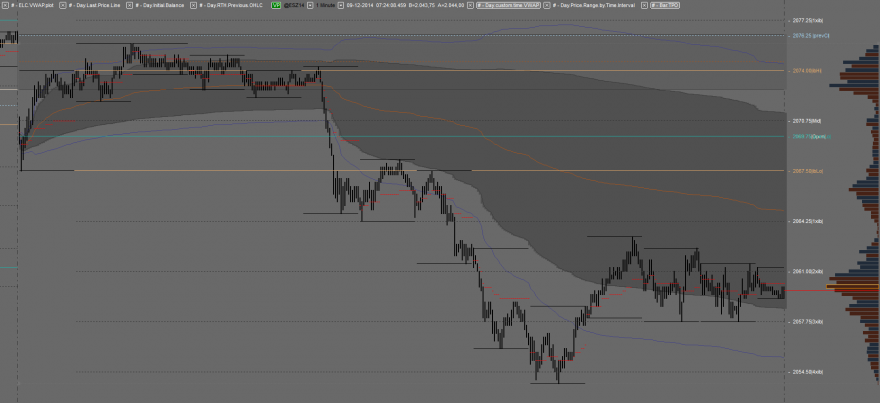Image resolution: width=880 pixels, height=403 pixels.
Task: Remove the Day.Initial.Balance study via X
Action: 130,5
